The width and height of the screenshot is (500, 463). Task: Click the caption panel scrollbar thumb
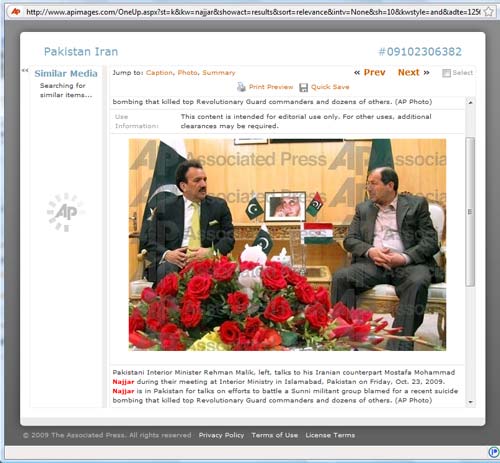[470, 212]
